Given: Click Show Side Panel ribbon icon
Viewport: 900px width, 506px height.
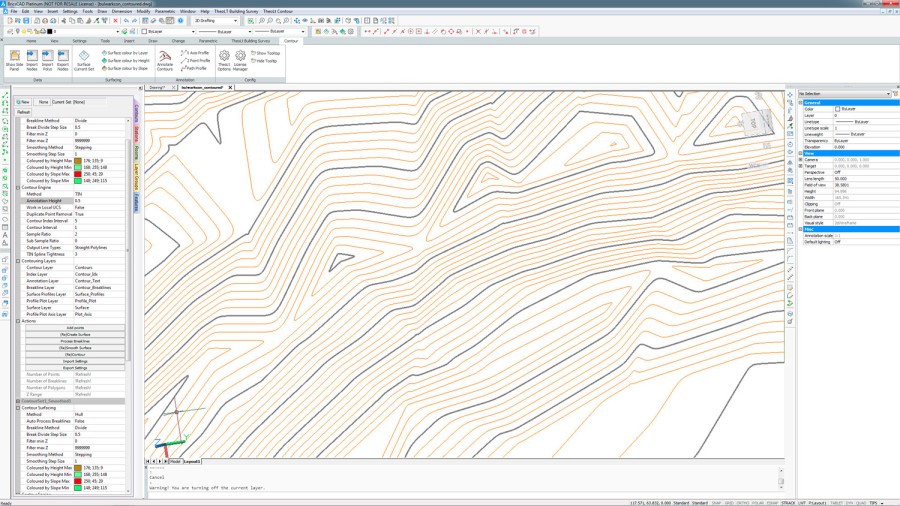Looking at the screenshot, I should click(x=15, y=60).
